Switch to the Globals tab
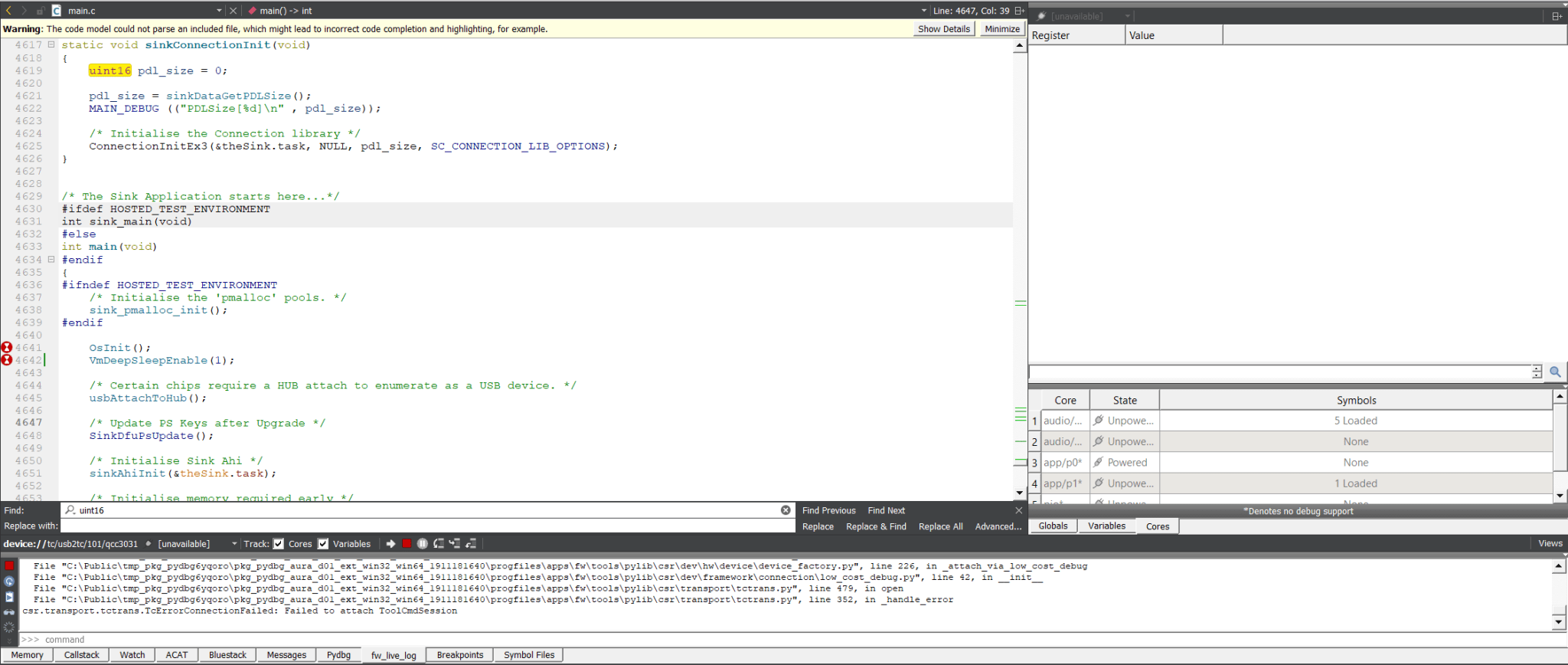The width and height of the screenshot is (1568, 665). (1053, 526)
